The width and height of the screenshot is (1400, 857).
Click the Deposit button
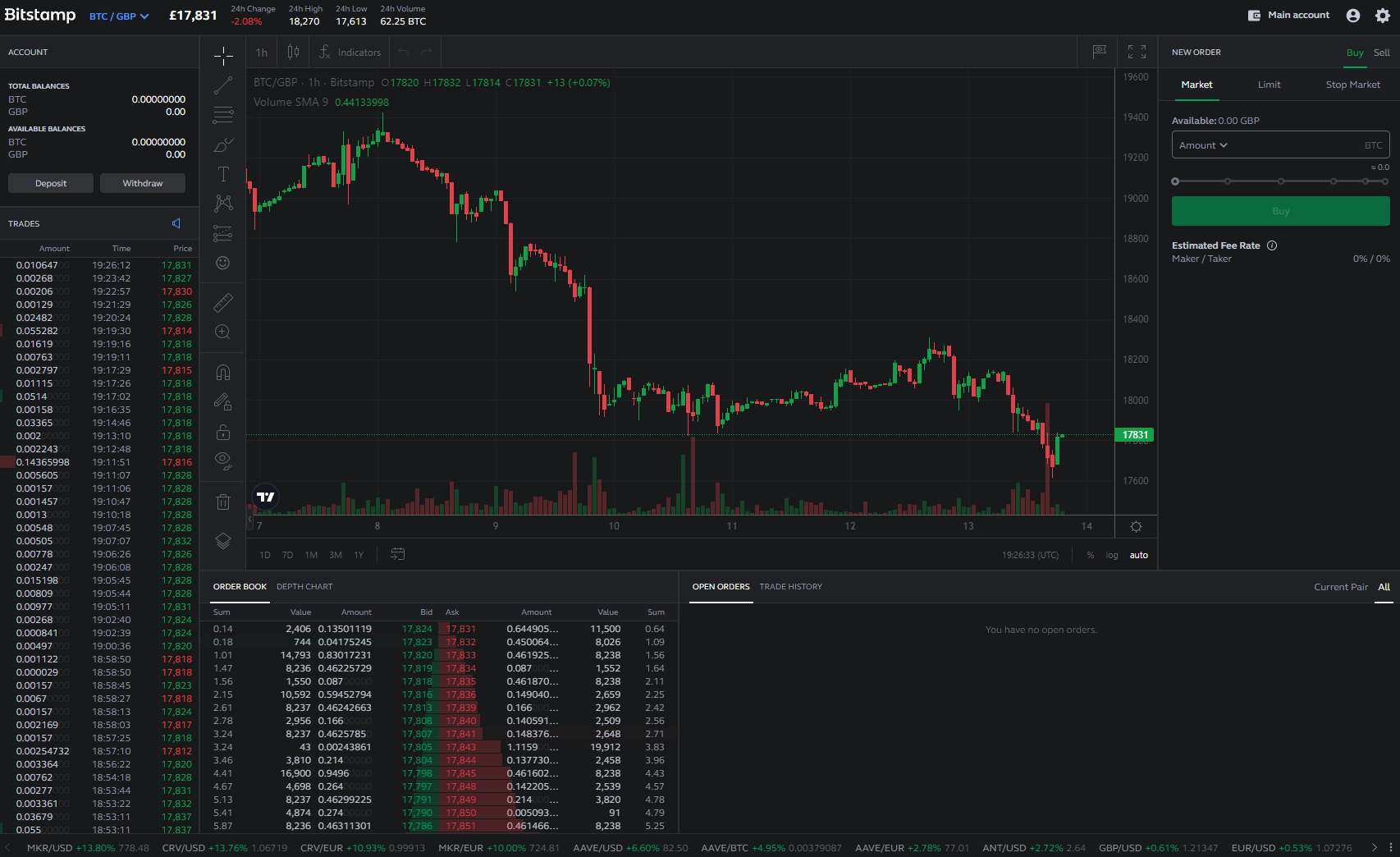(x=51, y=183)
